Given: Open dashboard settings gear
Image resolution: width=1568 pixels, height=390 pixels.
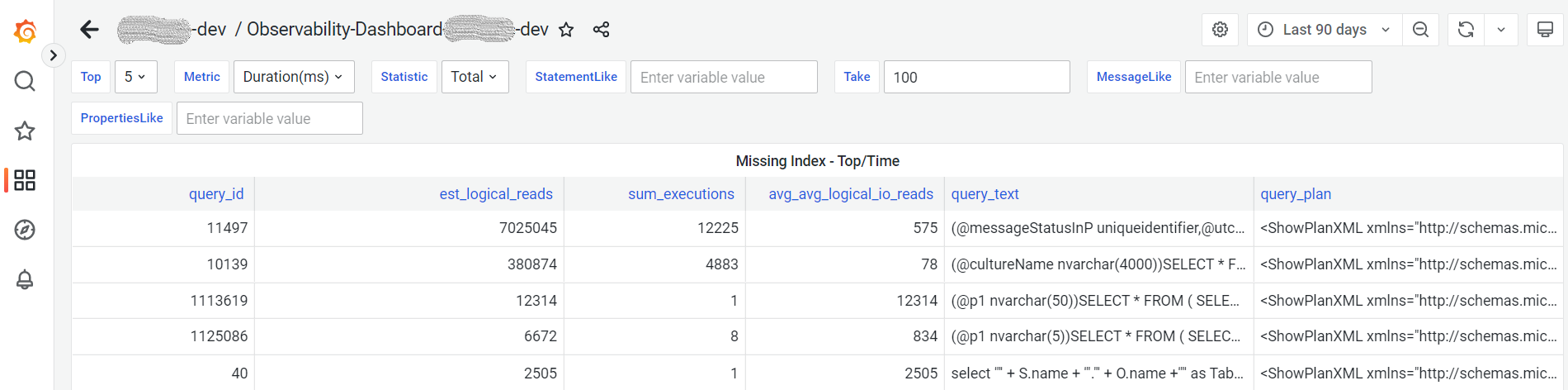Looking at the screenshot, I should pos(1220,30).
